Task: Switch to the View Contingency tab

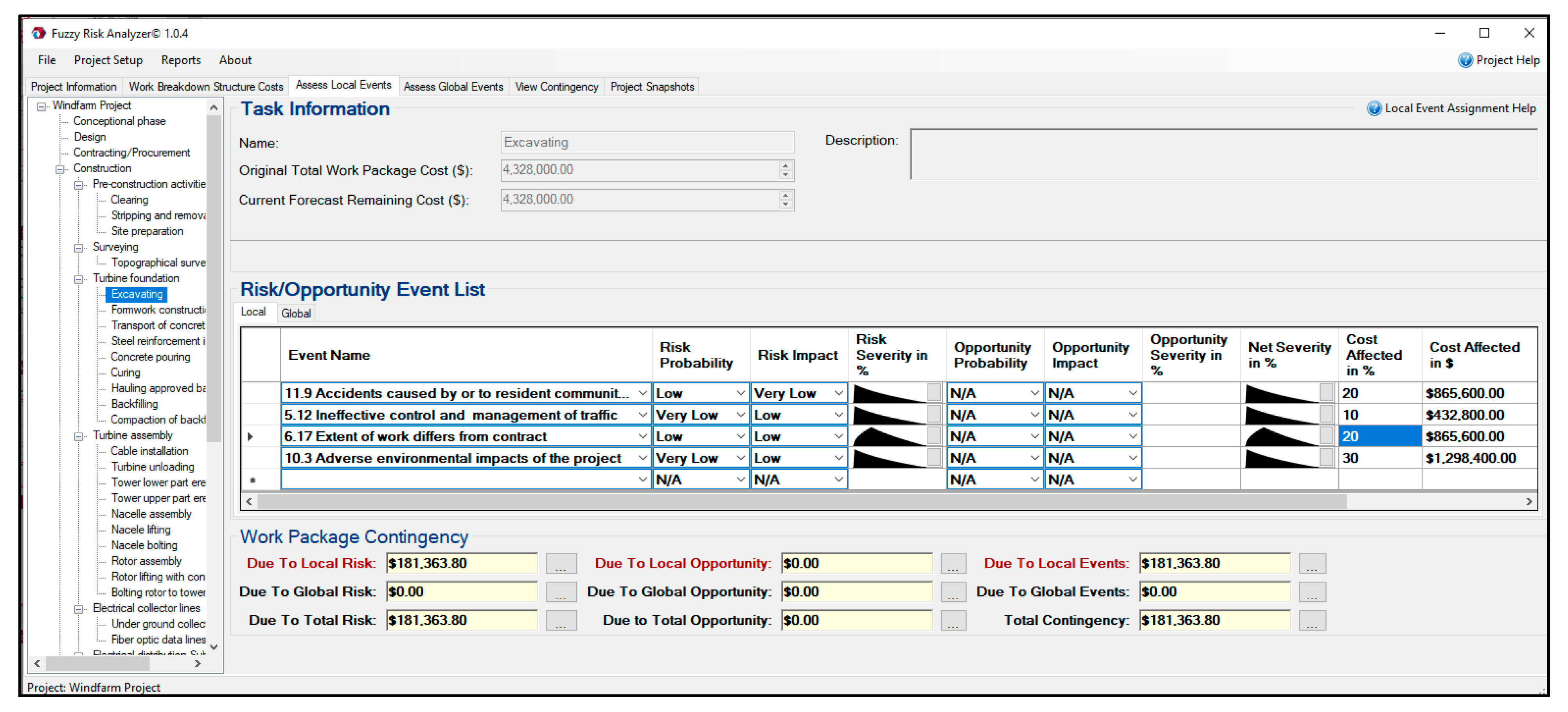Action: (556, 87)
